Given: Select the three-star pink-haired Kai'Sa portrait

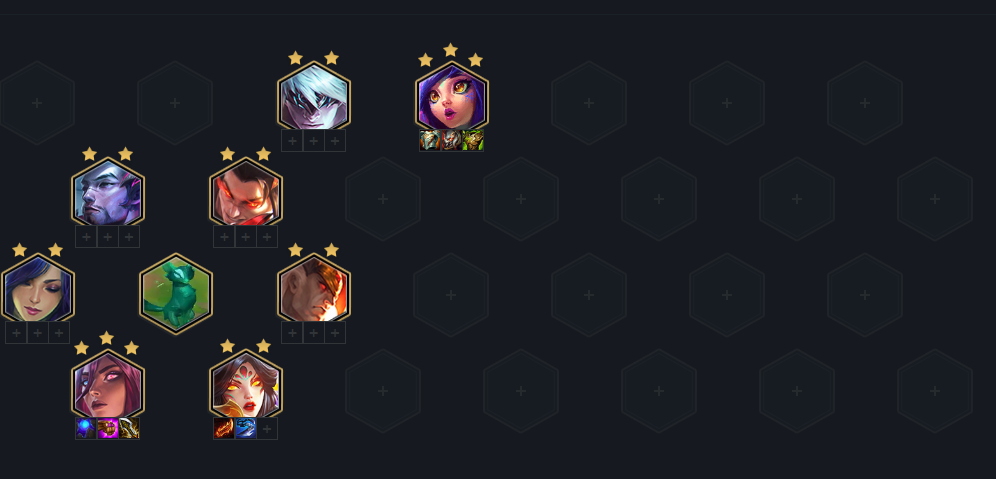Looking at the screenshot, I should pos(107,385).
